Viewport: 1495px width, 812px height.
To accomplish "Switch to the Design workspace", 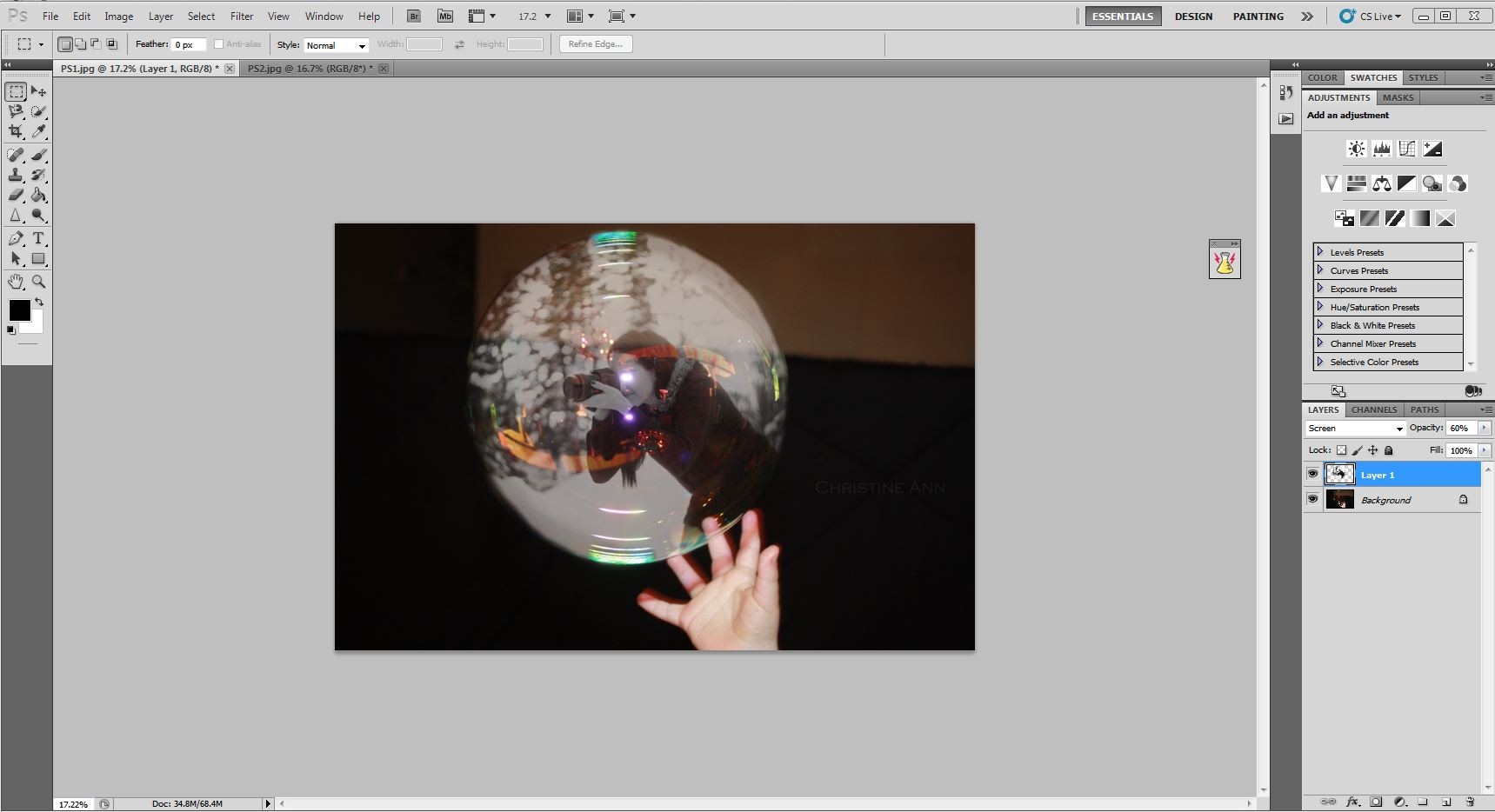I will (1193, 17).
